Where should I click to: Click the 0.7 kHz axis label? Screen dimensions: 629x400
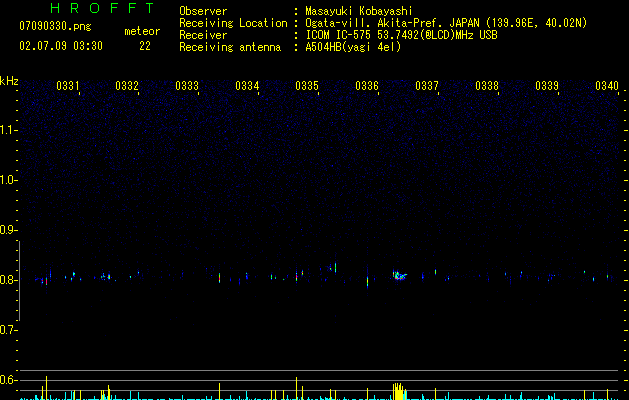coord(8,330)
